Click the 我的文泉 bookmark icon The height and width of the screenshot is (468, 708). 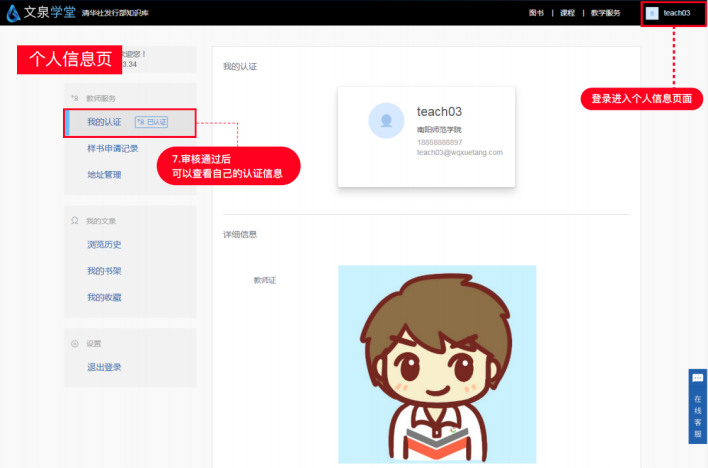point(75,220)
